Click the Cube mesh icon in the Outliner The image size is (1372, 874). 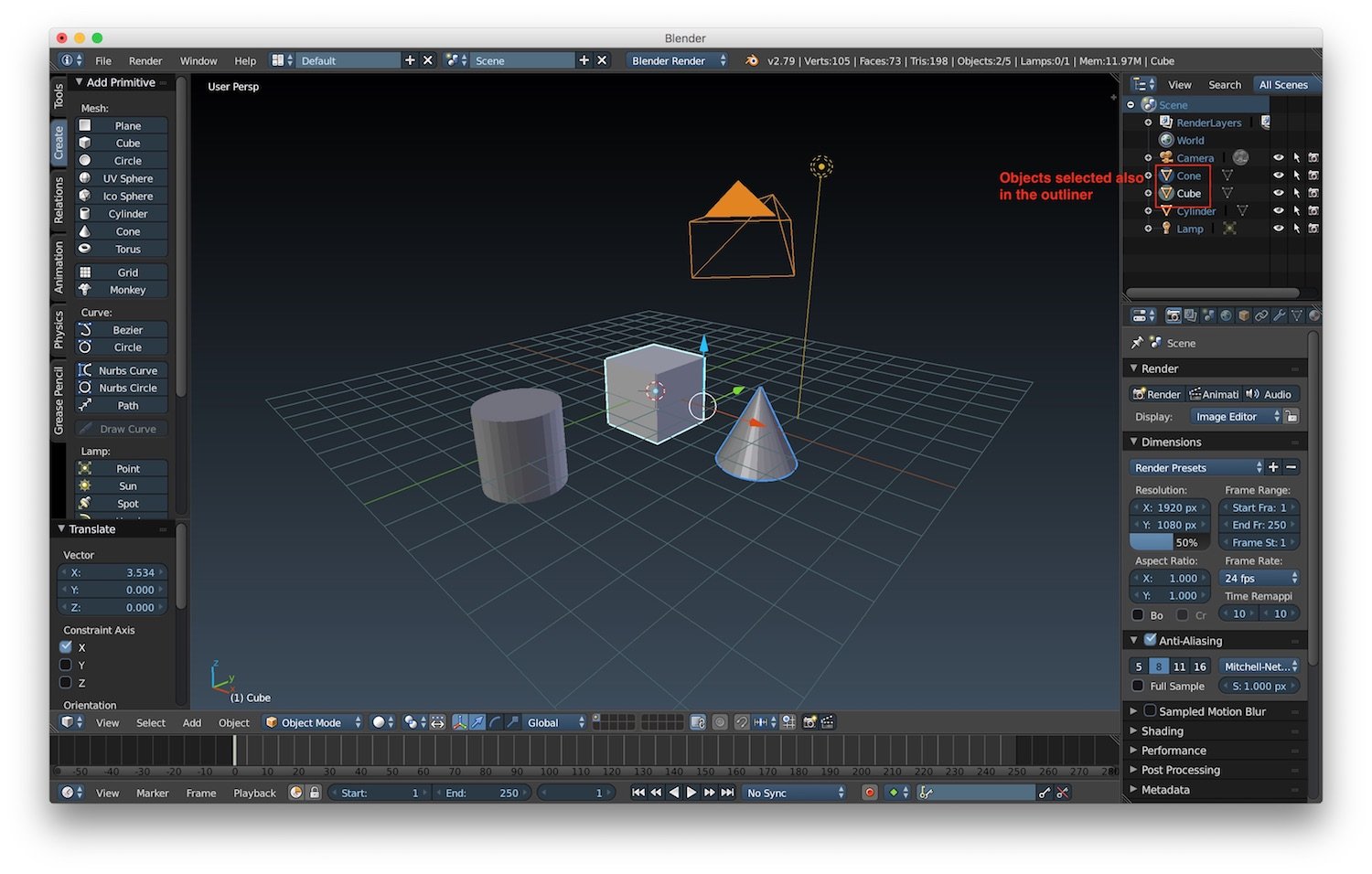click(1166, 193)
